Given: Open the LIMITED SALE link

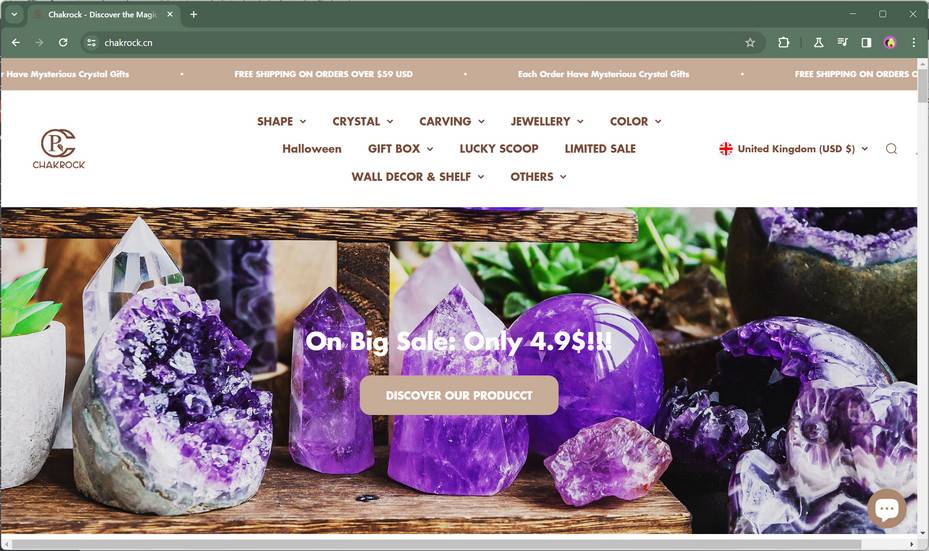Looking at the screenshot, I should point(600,149).
